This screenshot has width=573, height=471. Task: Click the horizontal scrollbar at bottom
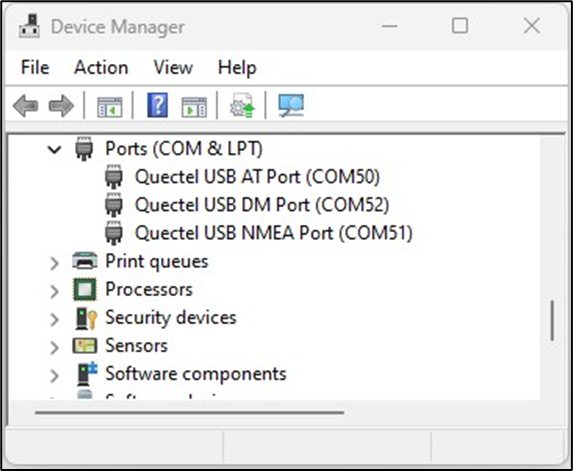(189, 413)
